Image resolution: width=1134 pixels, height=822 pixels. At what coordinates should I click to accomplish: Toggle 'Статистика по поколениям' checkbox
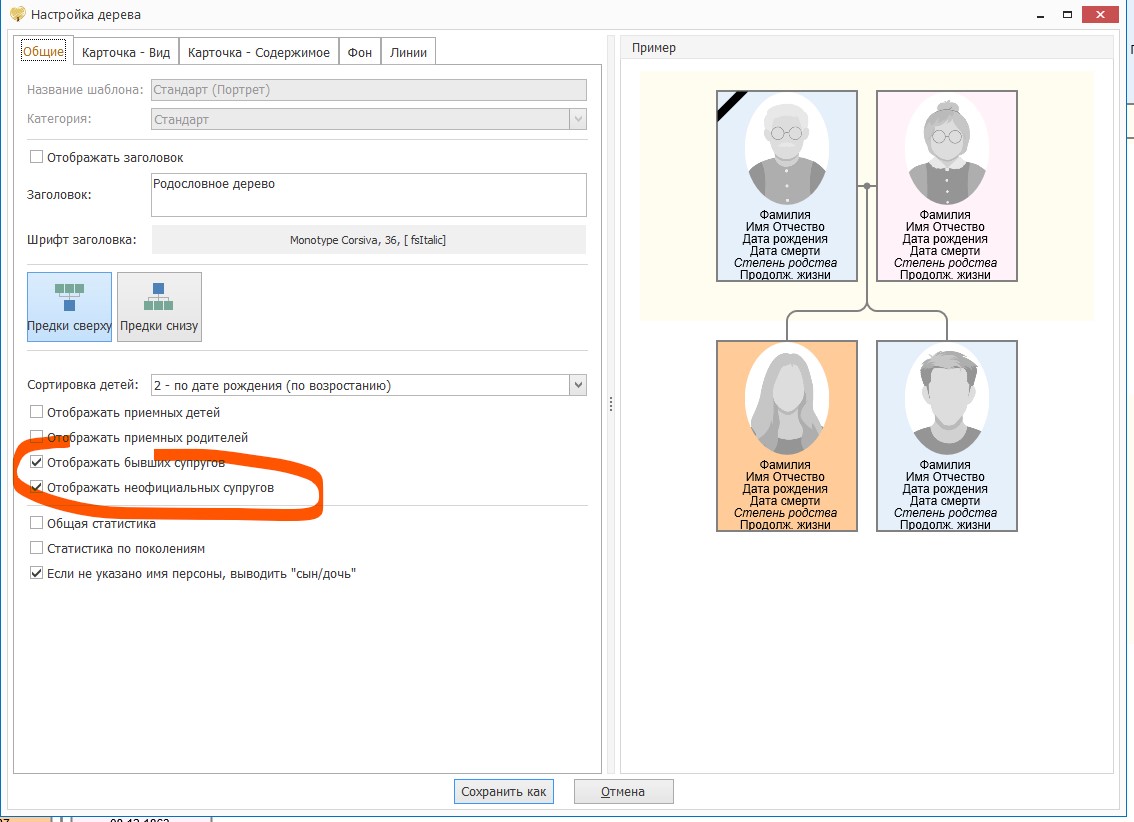[37, 548]
